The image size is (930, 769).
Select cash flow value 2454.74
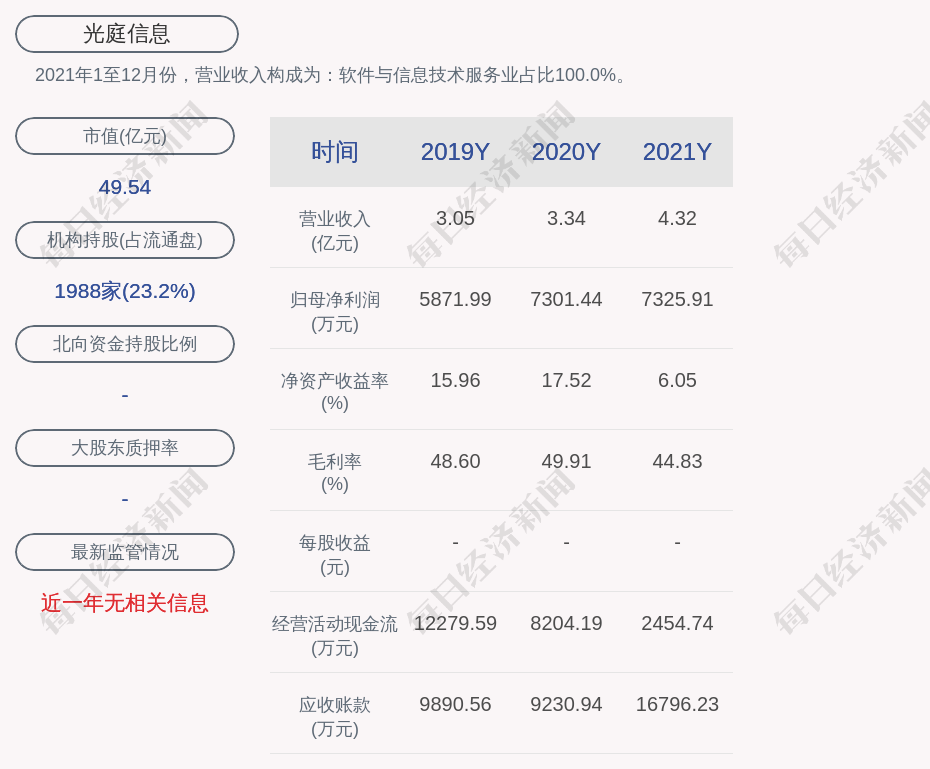pyautogui.click(x=677, y=623)
